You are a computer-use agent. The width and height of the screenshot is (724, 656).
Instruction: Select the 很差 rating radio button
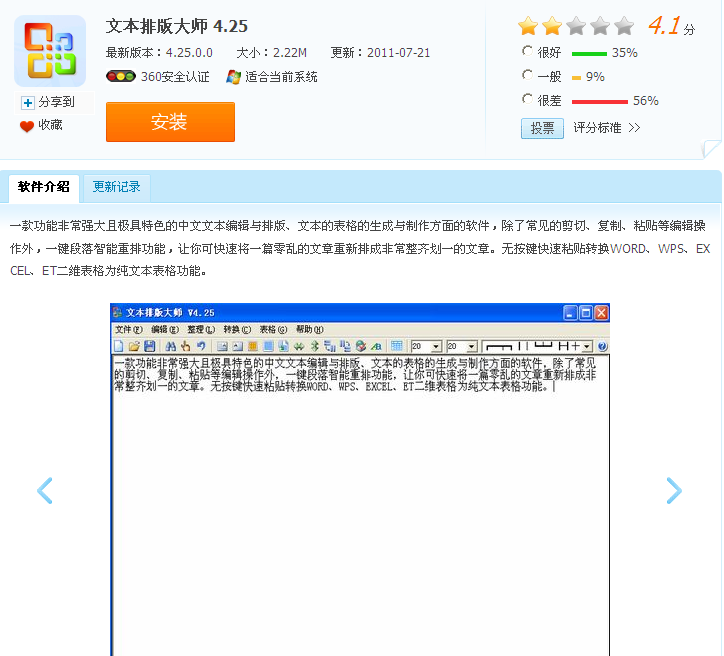pos(528,99)
